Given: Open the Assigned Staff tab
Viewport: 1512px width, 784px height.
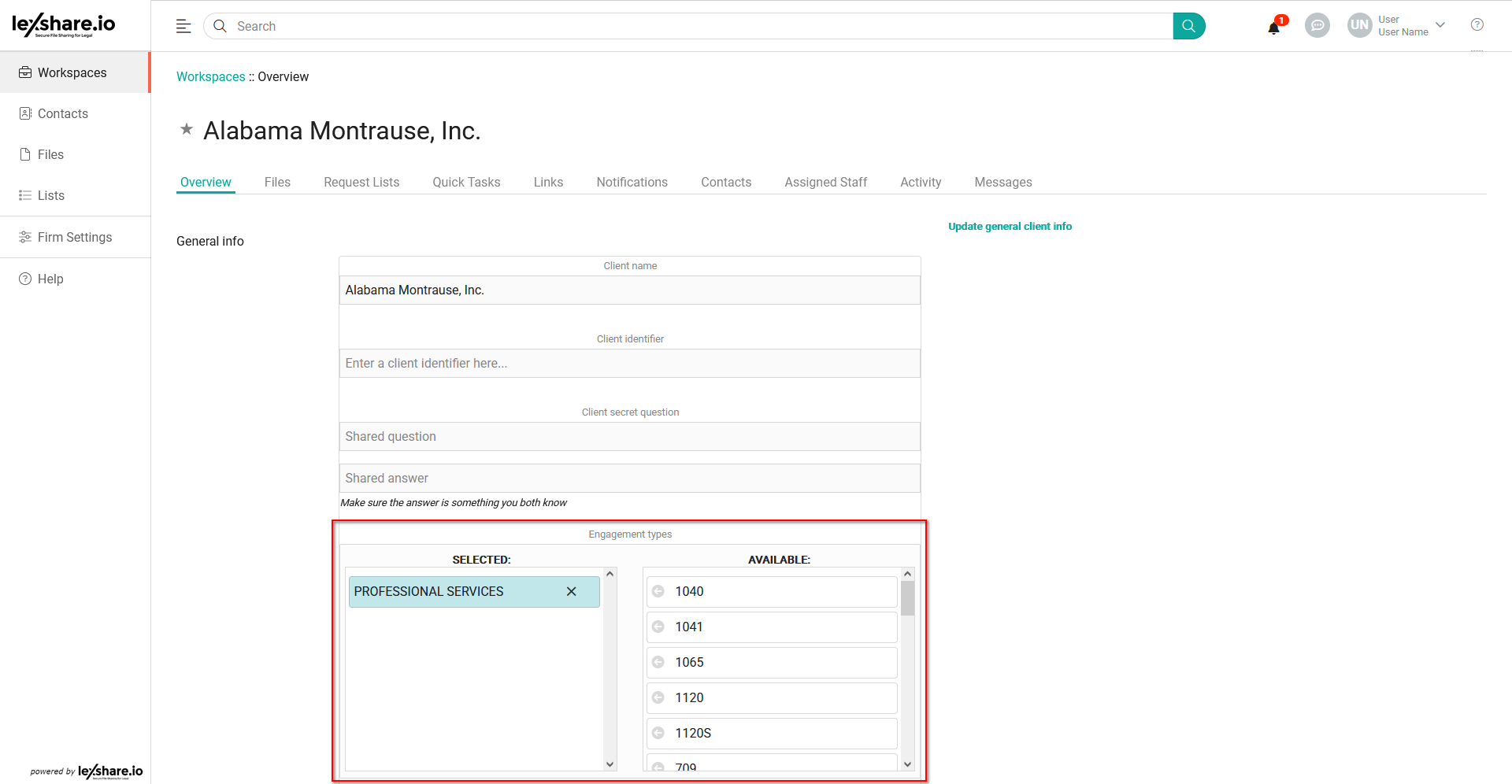Looking at the screenshot, I should tap(825, 183).
